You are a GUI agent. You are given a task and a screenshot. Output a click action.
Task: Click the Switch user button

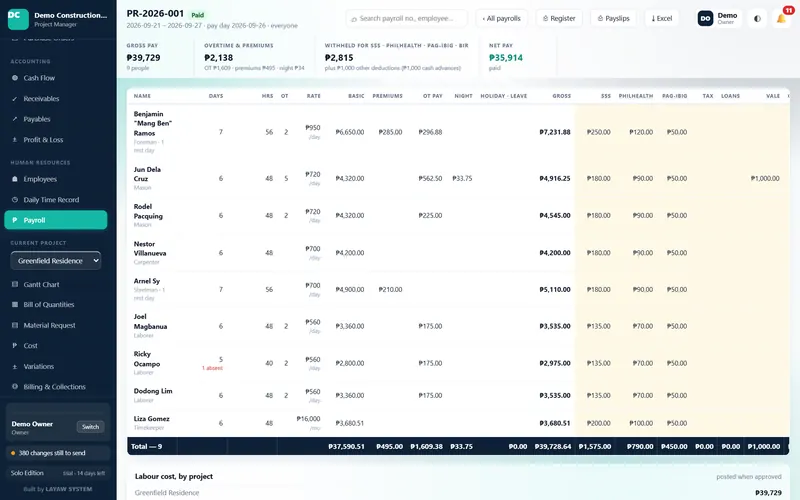90,427
